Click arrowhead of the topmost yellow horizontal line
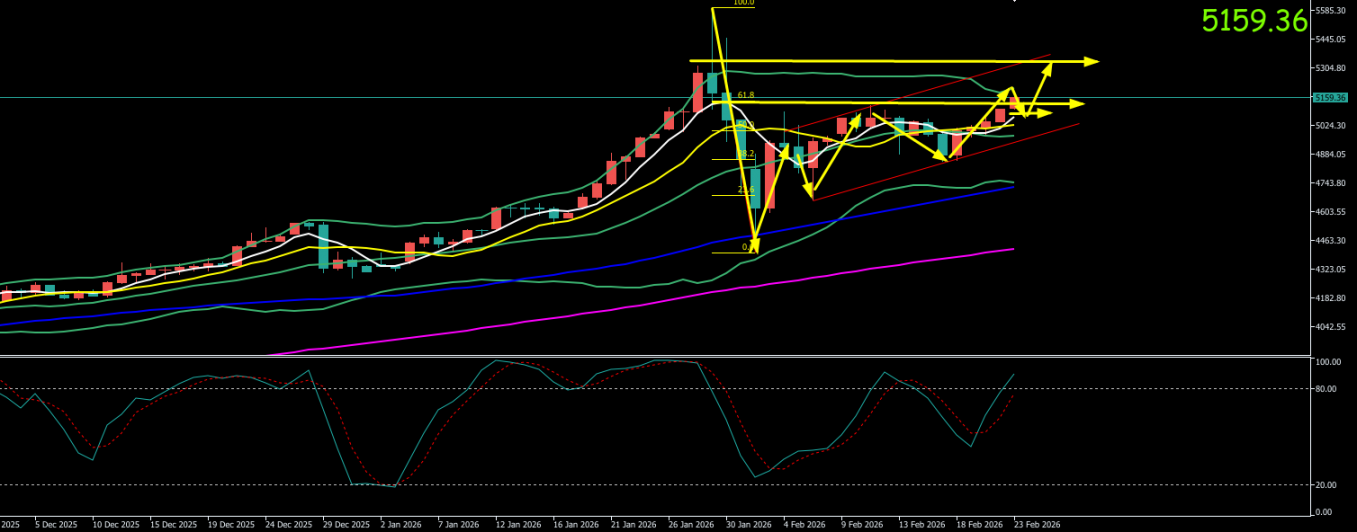Viewport: 1357px width, 532px height. click(1093, 62)
